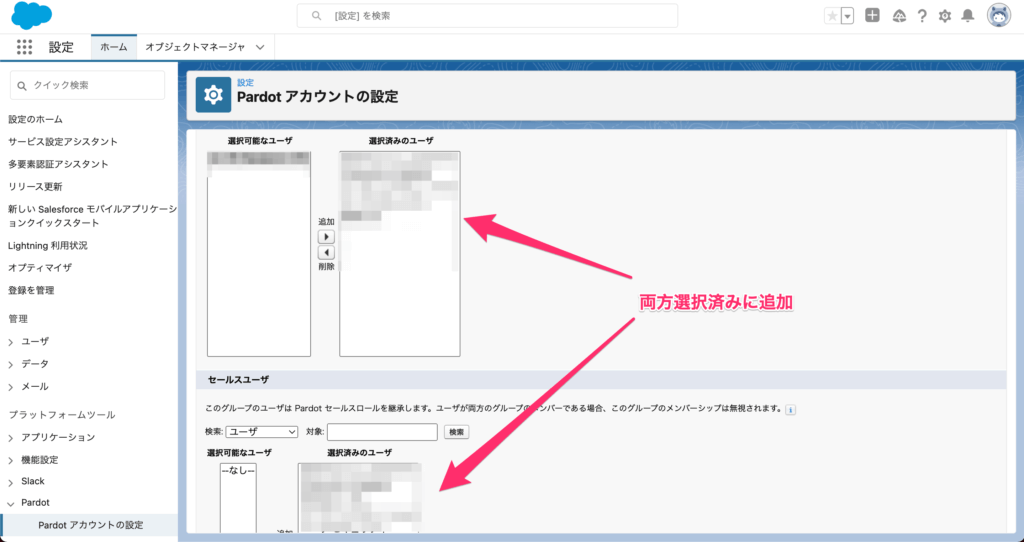Open オプティマイザ in the sidebar
Viewport: 1024px width, 542px height.
pyautogui.click(x=40, y=268)
